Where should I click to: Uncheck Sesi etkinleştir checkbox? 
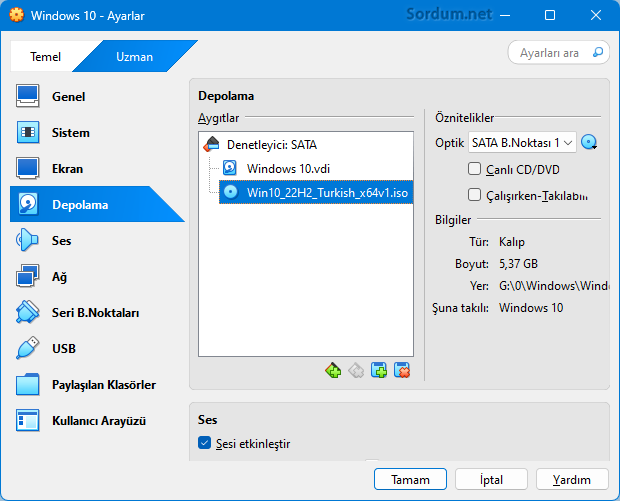204,443
